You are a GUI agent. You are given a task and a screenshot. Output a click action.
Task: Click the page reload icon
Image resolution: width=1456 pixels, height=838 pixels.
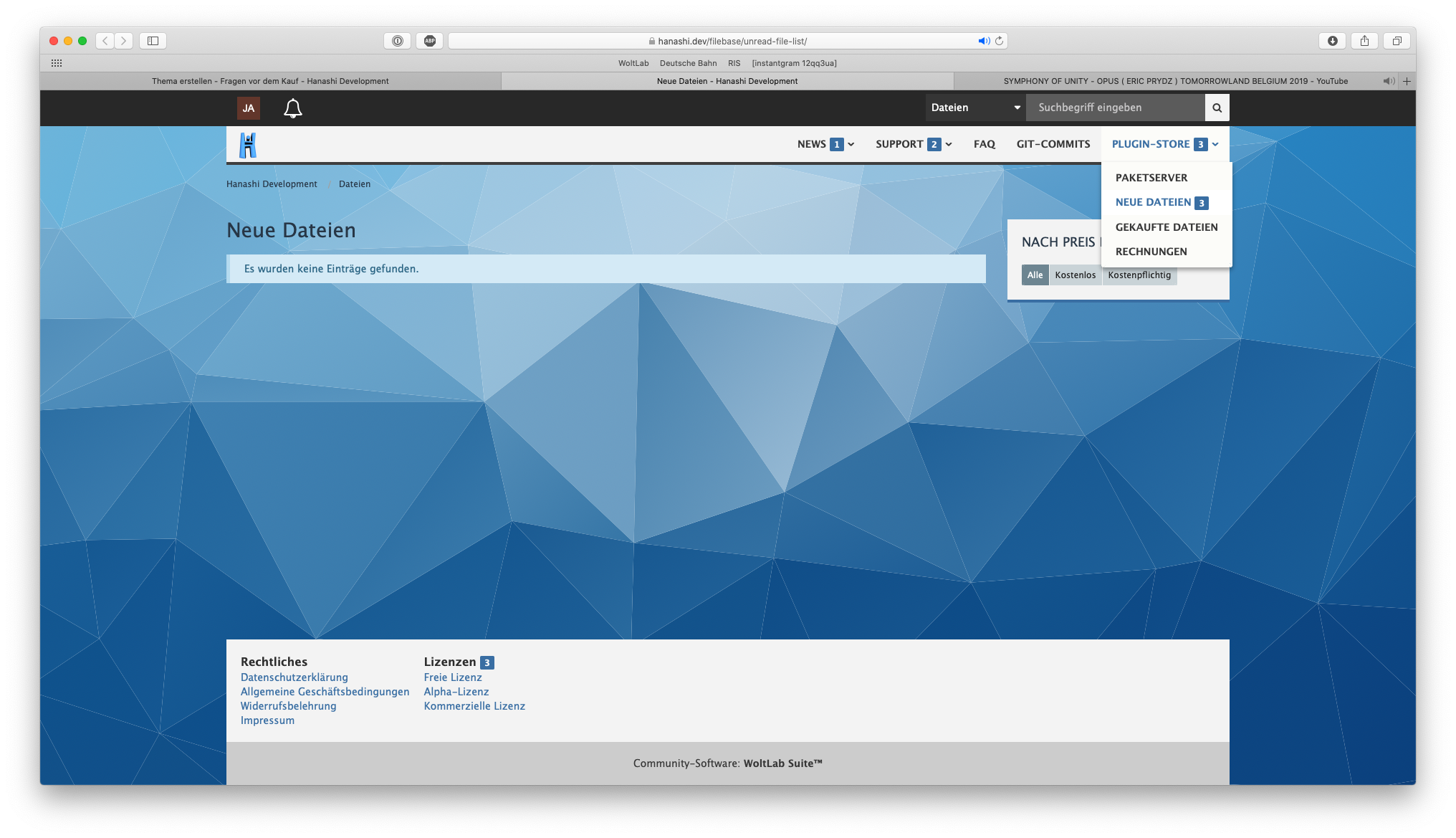999,41
